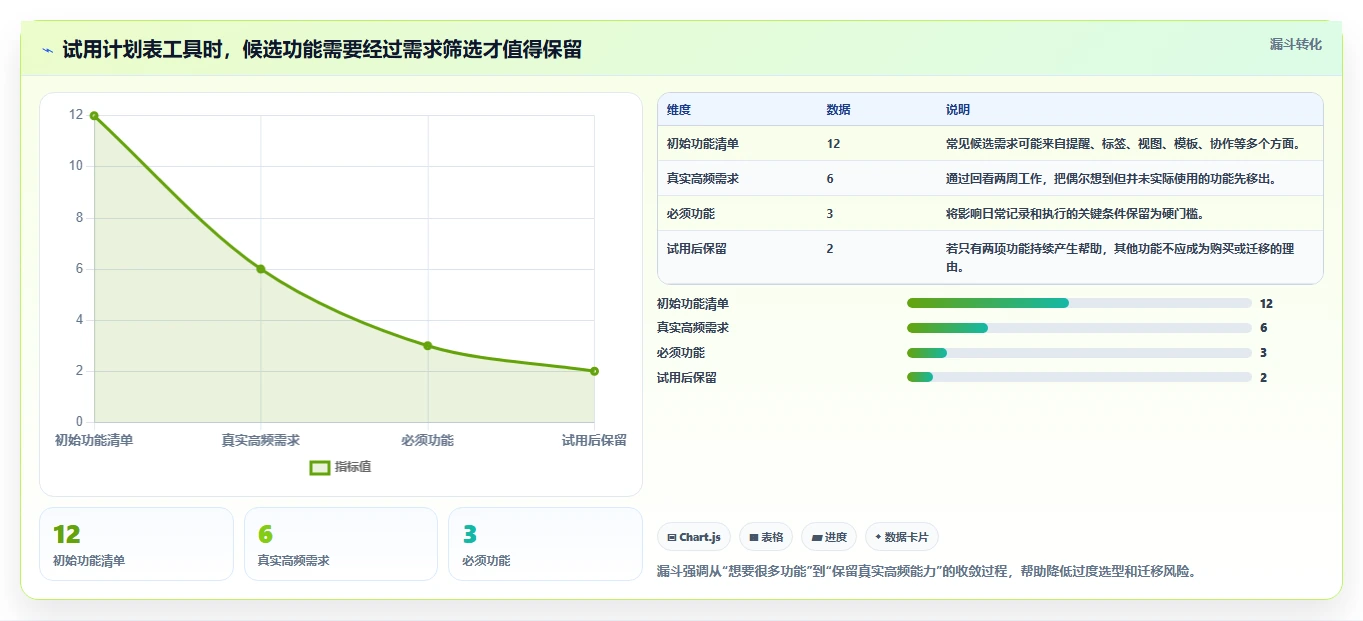Click the 真实高频需求 progress bar
Image resolution: width=1363 pixels, height=621 pixels.
click(x=1079, y=328)
